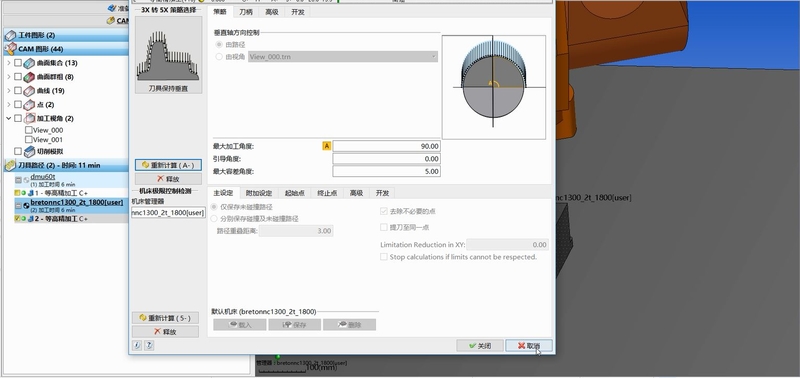
Task: Check the View_000 checkbox
Action: 29,130
